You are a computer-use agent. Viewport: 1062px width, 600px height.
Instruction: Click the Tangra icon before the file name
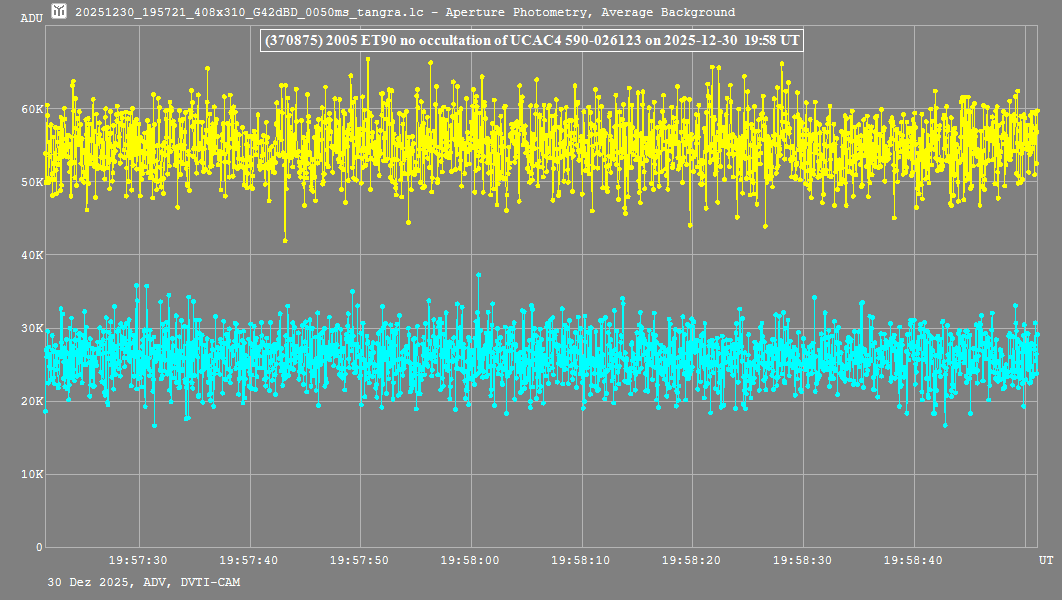(59, 12)
